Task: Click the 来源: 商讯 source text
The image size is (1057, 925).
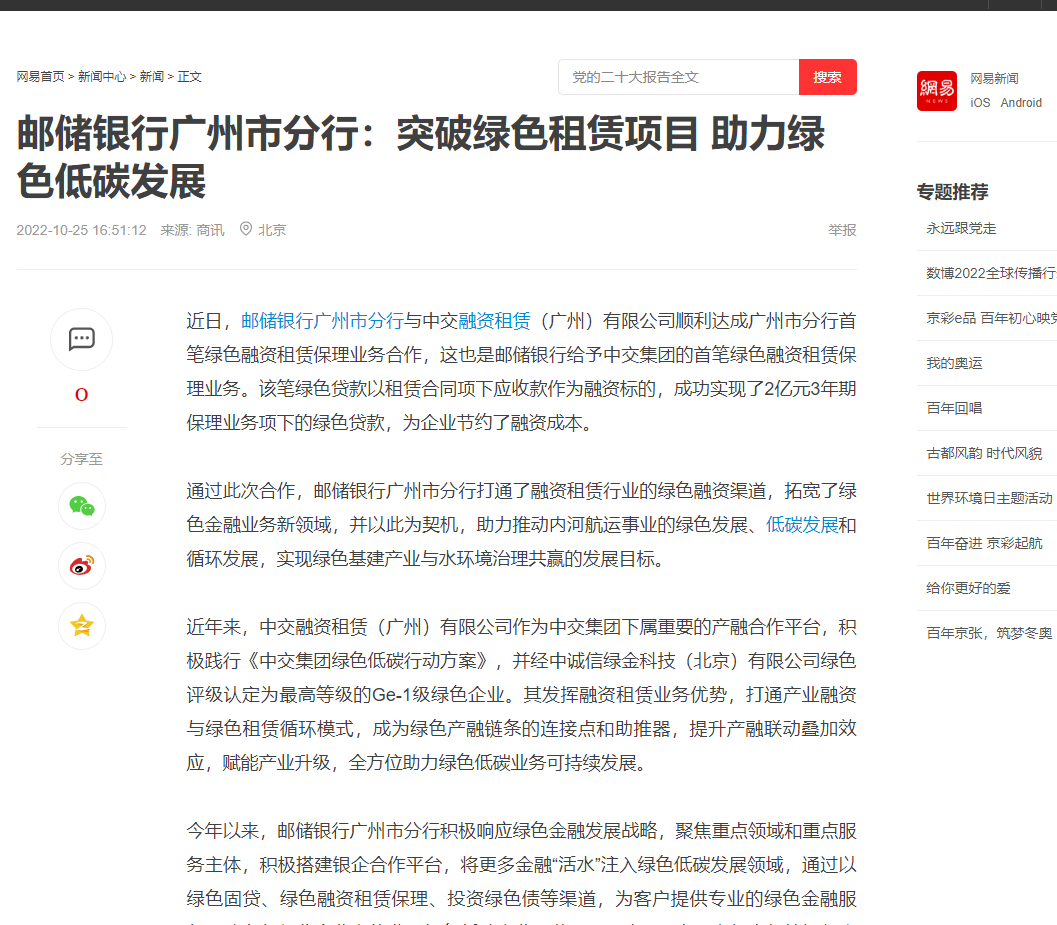Action: 192,230
